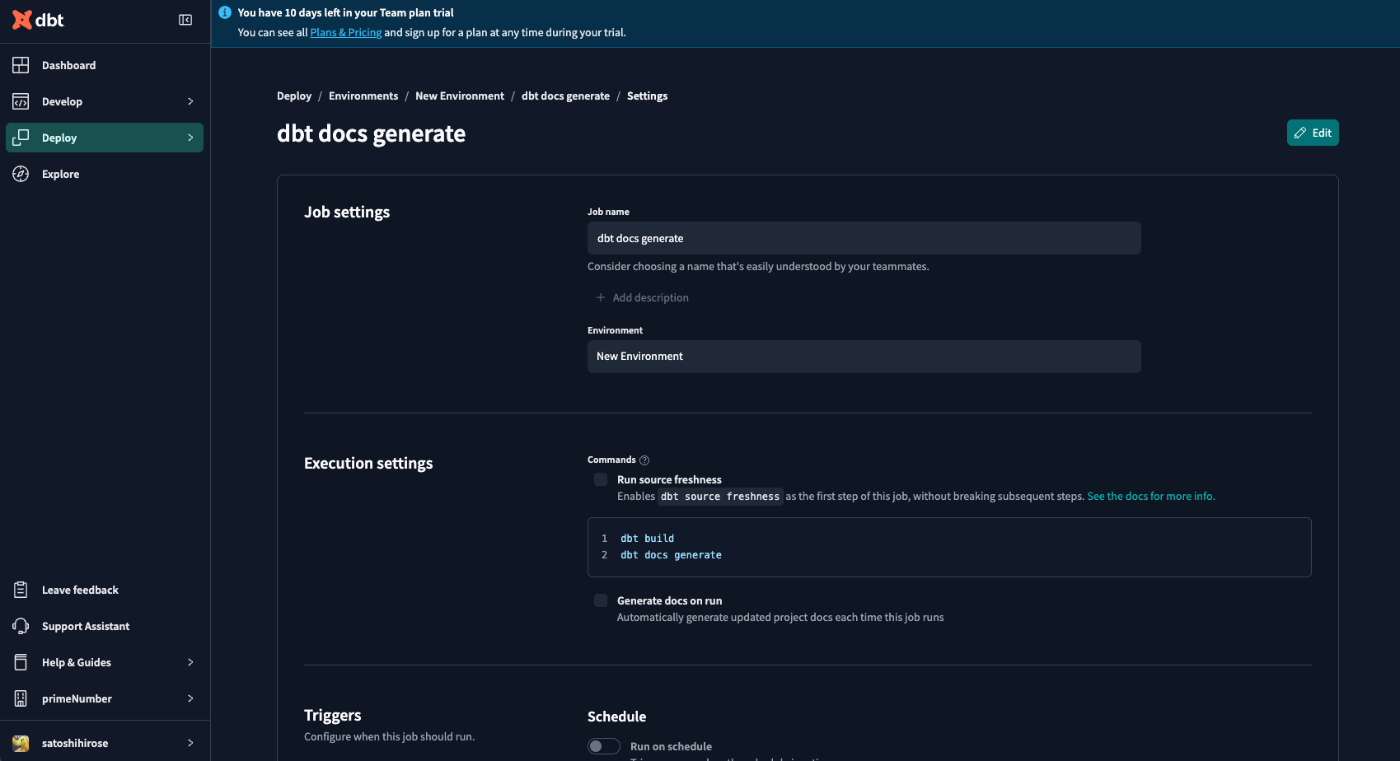Click the Commands help question-mark icon
The image size is (1400, 761).
[x=644, y=460]
